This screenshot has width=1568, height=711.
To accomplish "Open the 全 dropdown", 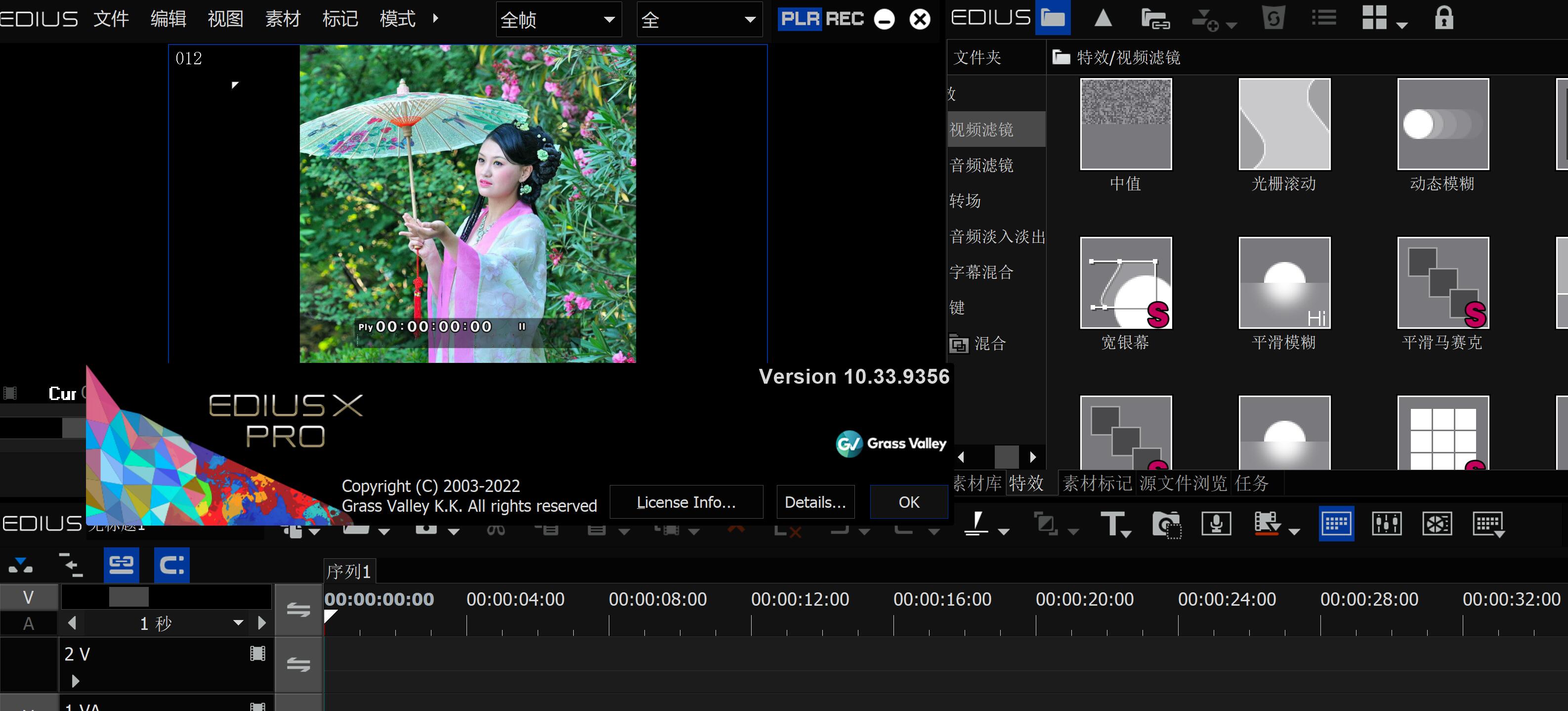I will 699,19.
